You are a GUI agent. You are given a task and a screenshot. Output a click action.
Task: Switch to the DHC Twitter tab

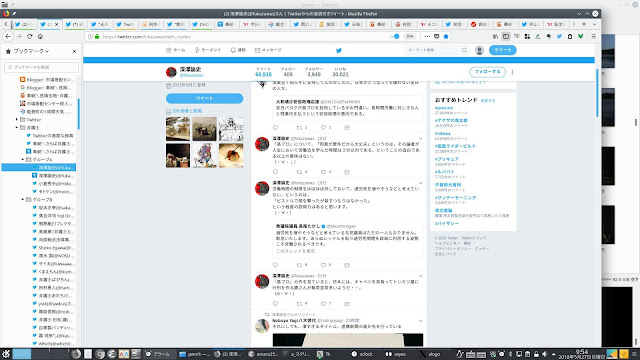[201, 24]
